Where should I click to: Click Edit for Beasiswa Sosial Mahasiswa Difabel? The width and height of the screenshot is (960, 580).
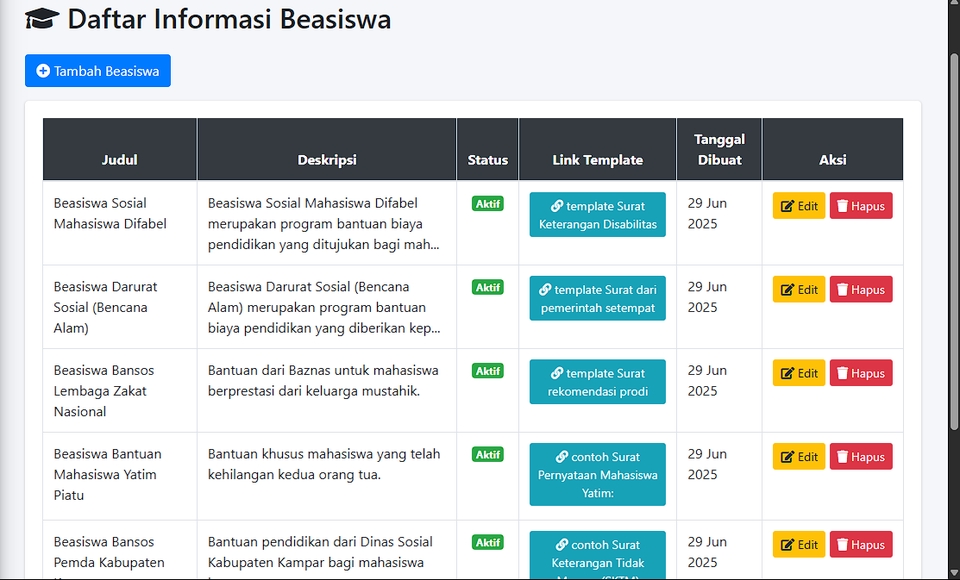799,206
